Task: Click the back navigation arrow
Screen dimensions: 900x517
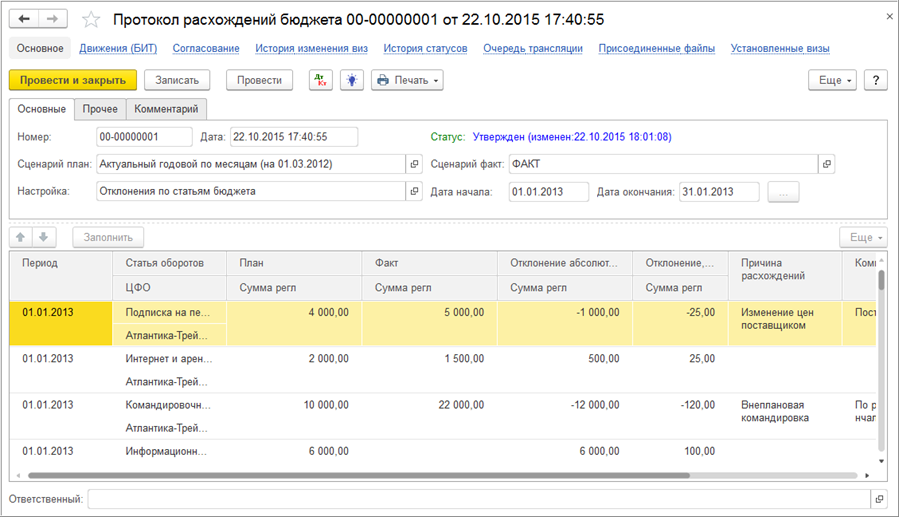Action: (x=24, y=19)
